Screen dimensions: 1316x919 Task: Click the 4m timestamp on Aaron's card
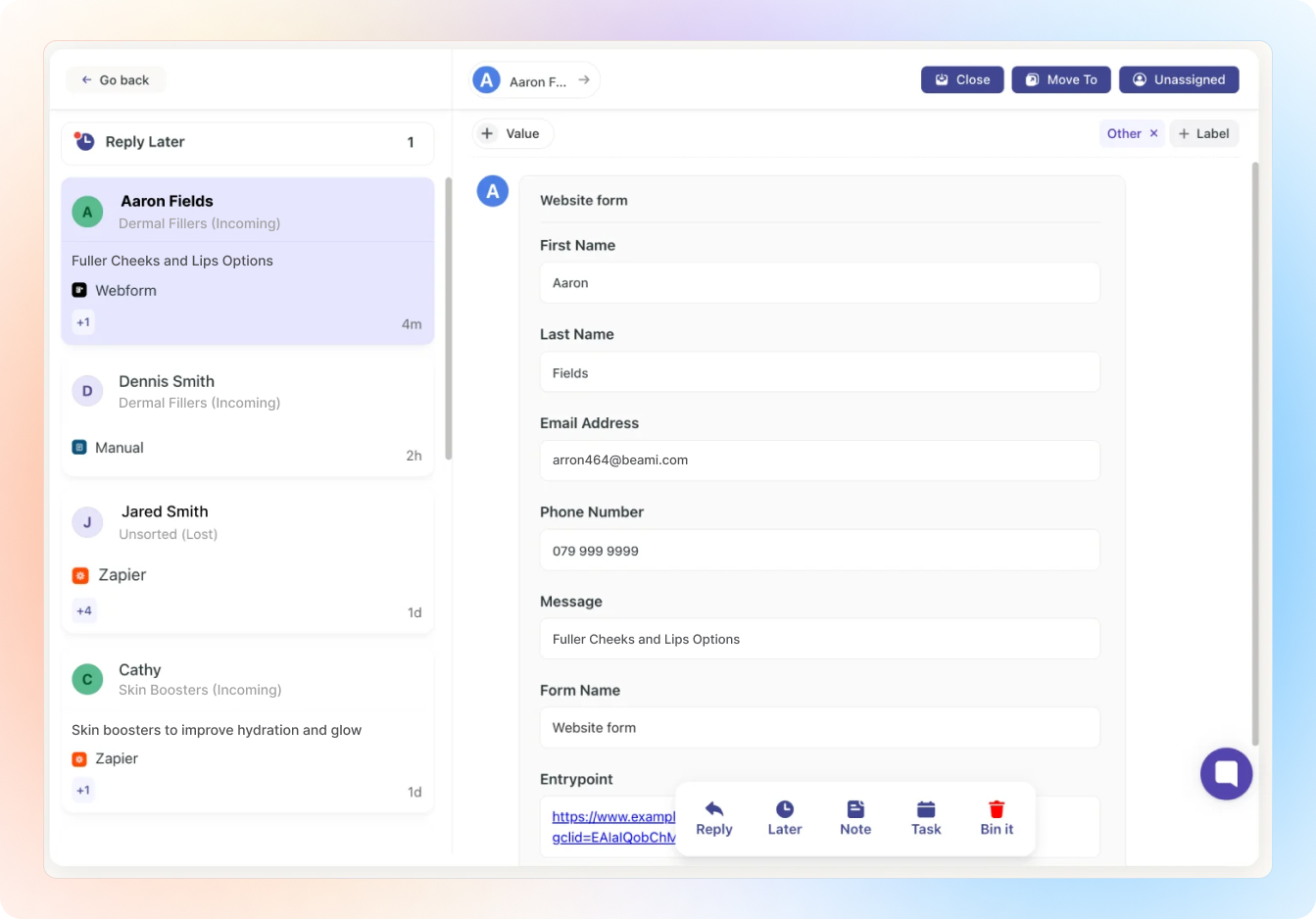412,324
